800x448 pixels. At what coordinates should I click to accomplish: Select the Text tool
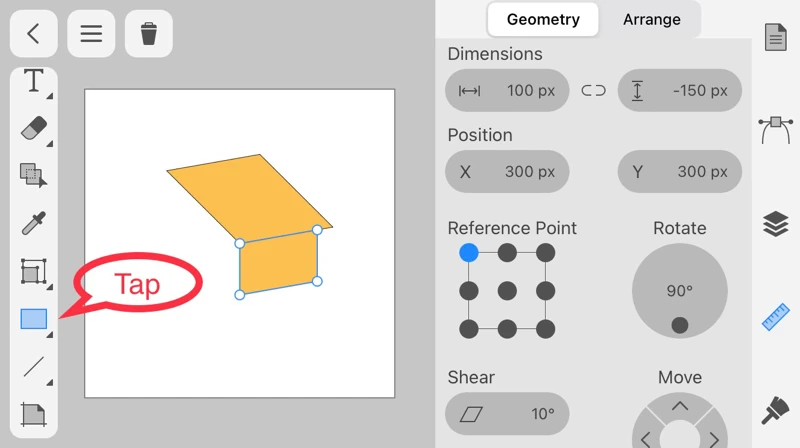(34, 82)
